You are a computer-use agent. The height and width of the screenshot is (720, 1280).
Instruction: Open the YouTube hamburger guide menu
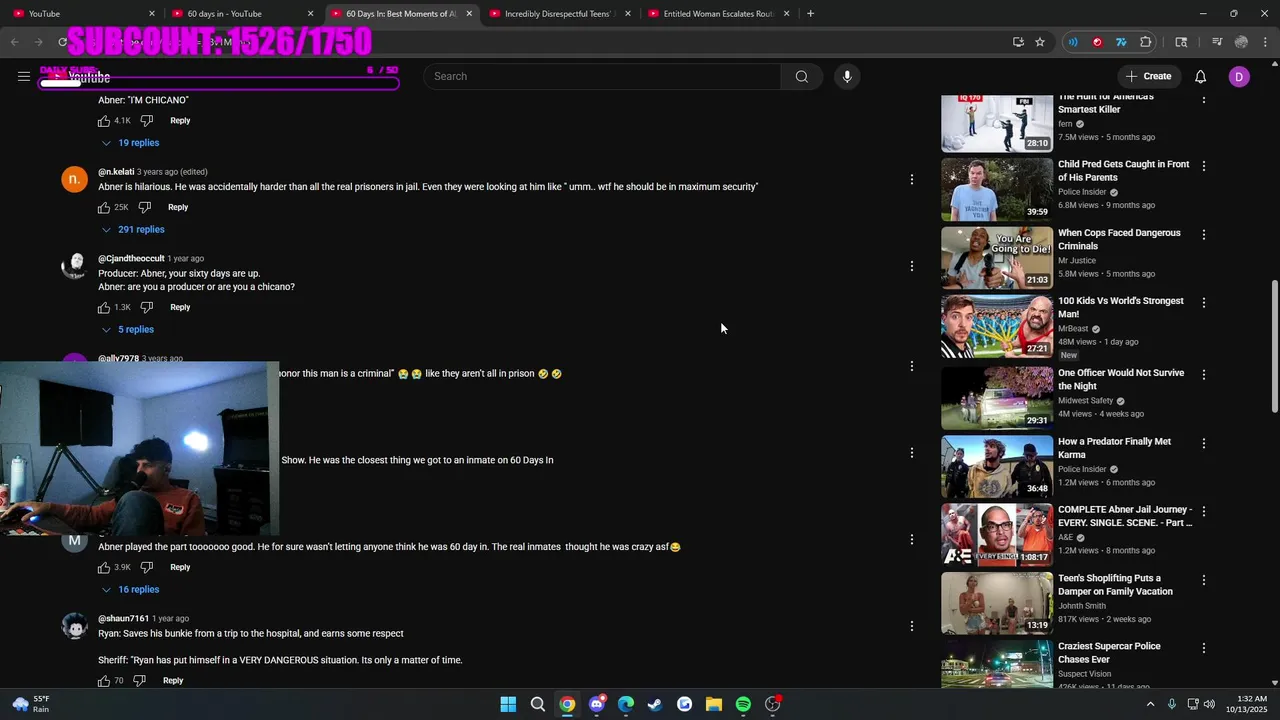[x=24, y=76]
